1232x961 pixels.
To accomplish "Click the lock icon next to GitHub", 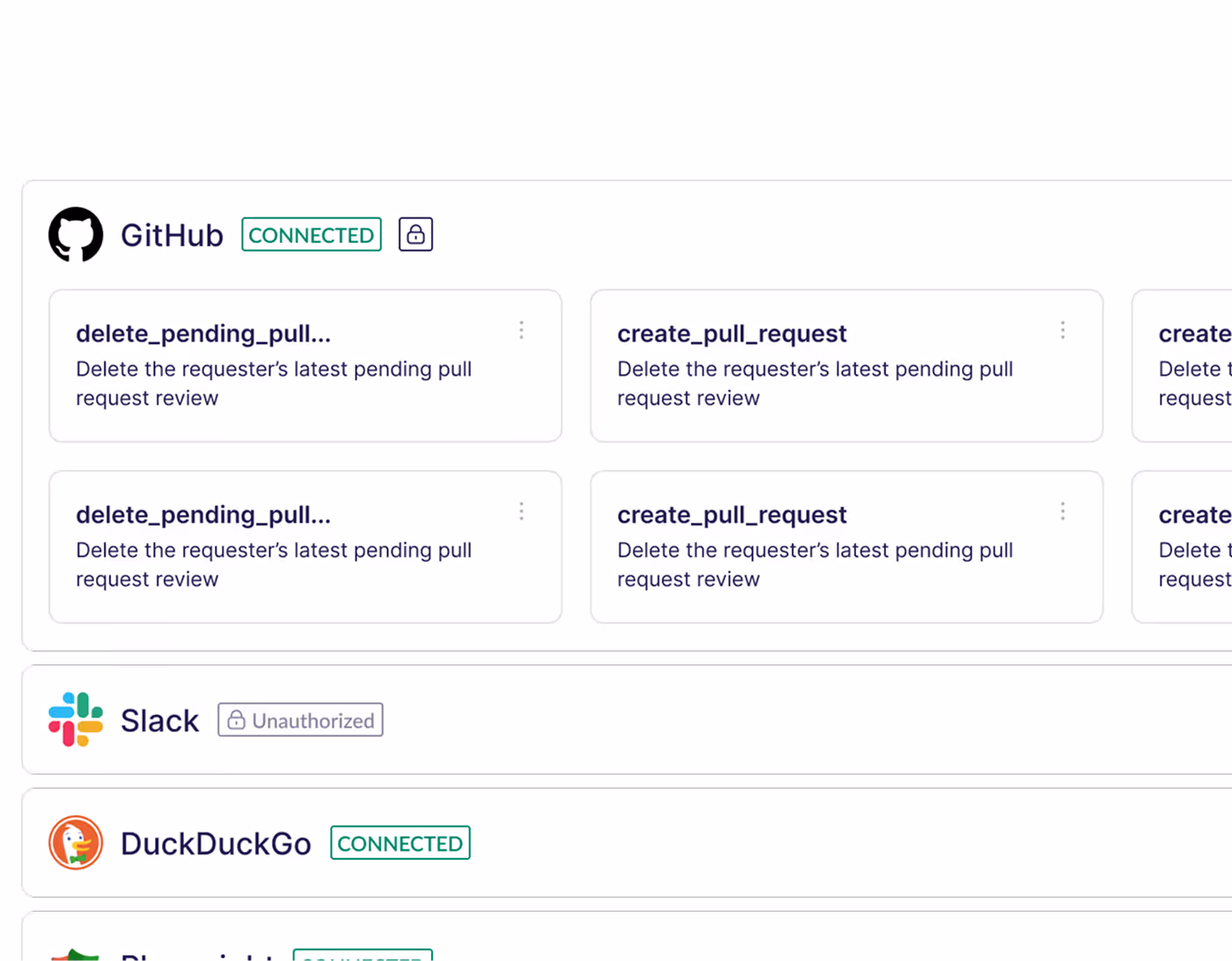I will [x=415, y=234].
